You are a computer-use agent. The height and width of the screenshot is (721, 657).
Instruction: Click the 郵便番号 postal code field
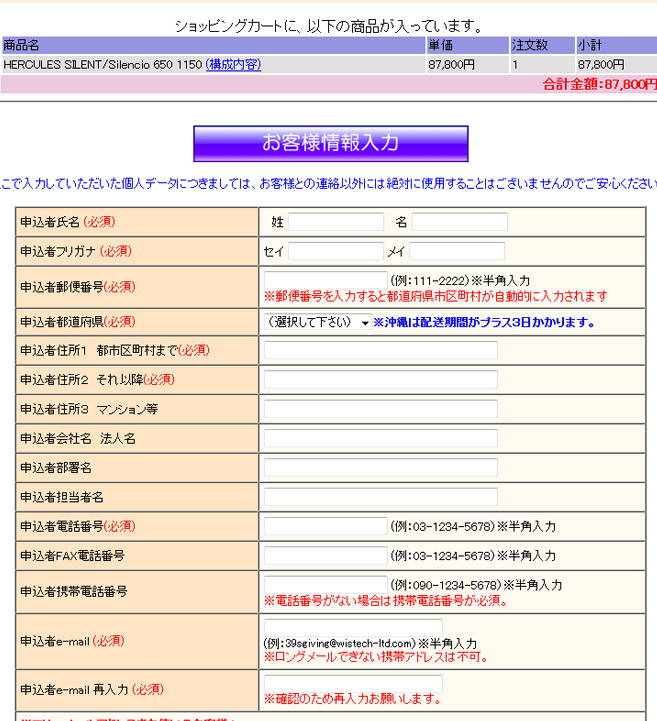tap(326, 280)
